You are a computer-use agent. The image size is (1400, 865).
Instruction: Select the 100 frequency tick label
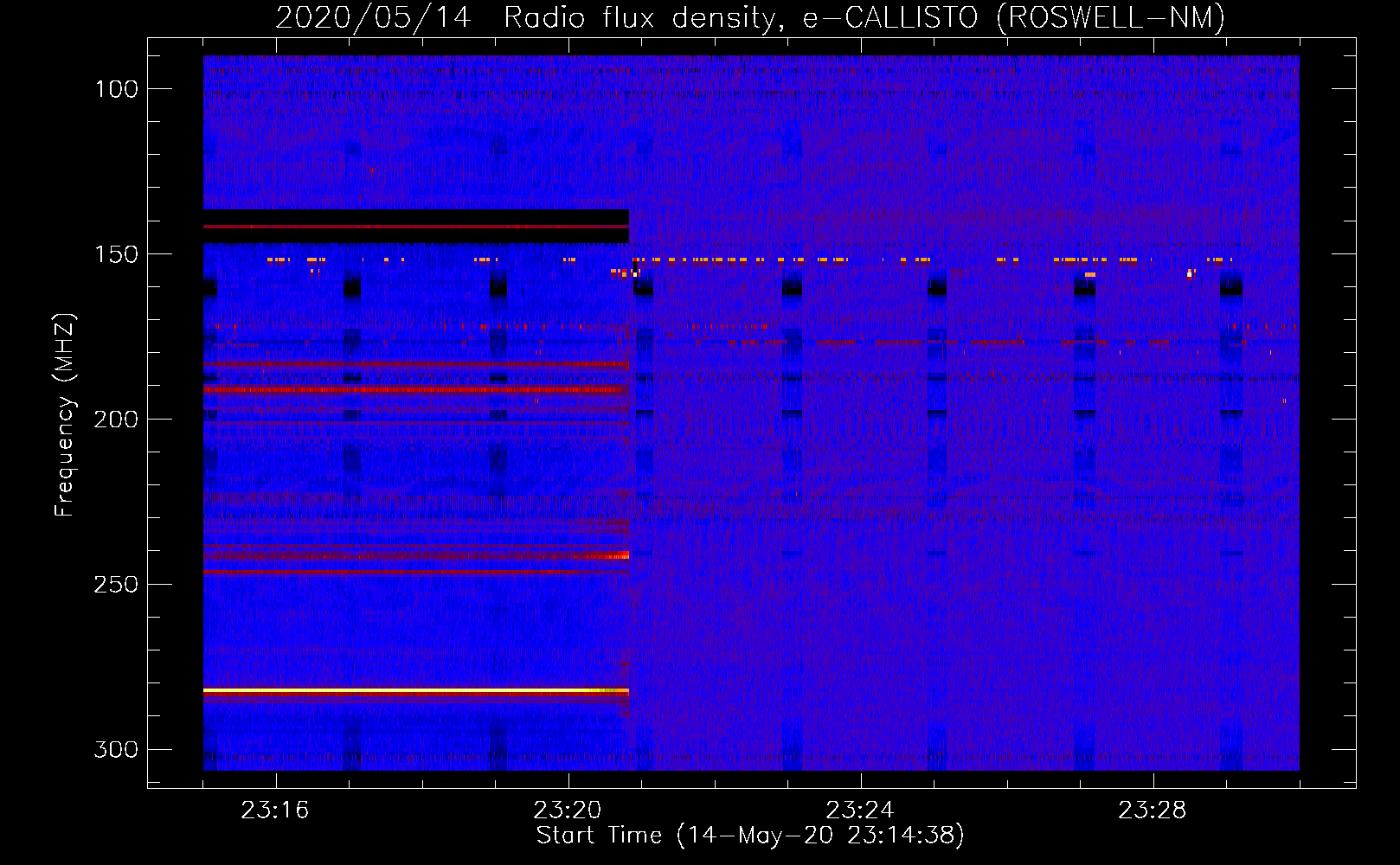click(x=117, y=89)
